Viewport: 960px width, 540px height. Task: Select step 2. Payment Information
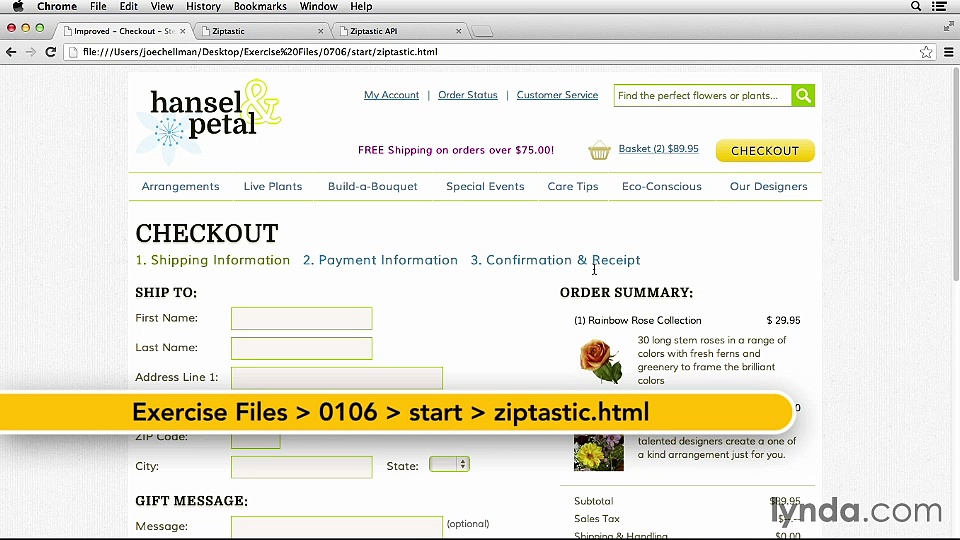coord(380,260)
